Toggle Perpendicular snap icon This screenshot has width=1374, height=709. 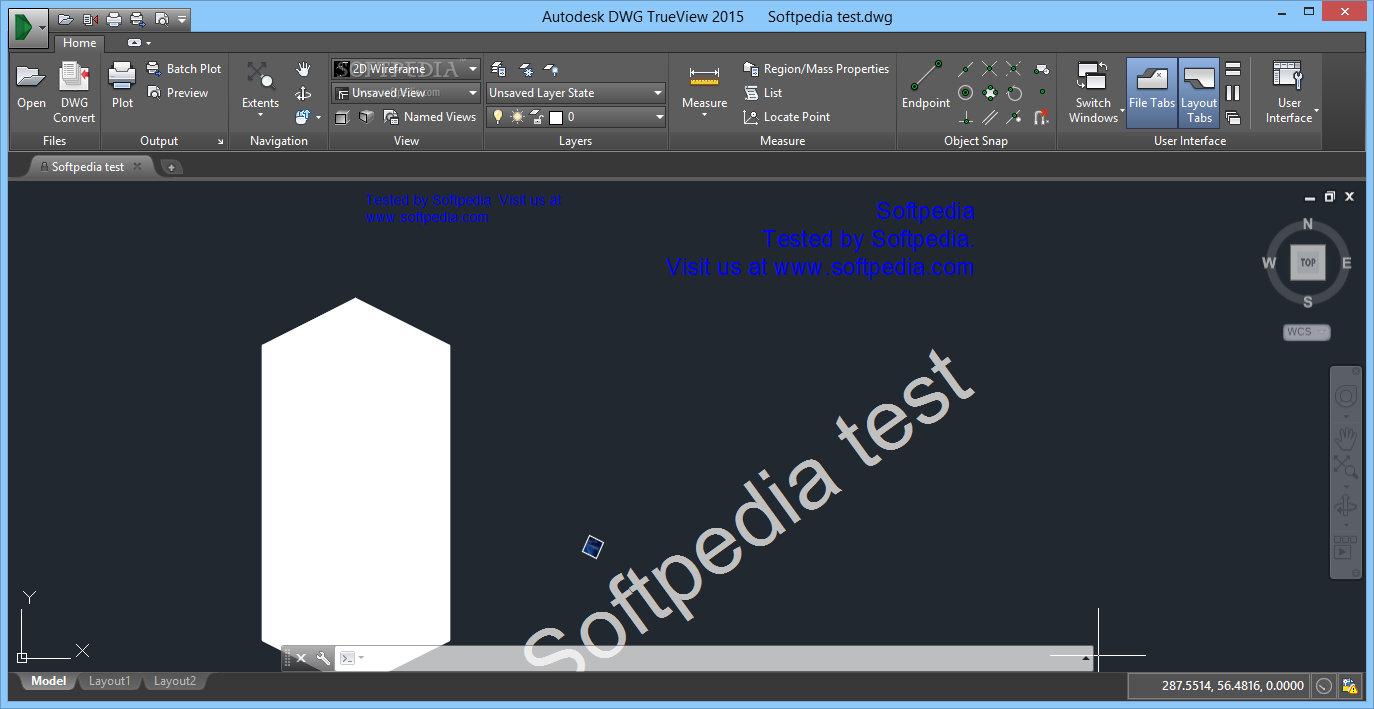tap(965, 117)
